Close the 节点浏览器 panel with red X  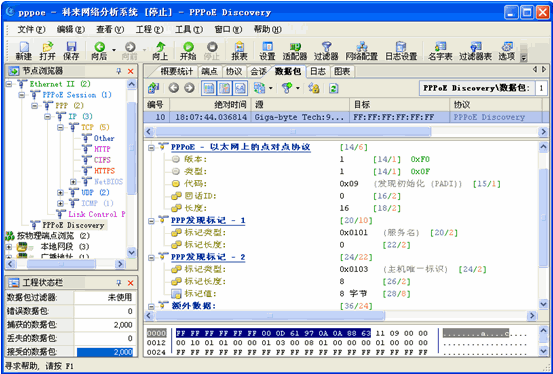pyautogui.click(x=130, y=71)
